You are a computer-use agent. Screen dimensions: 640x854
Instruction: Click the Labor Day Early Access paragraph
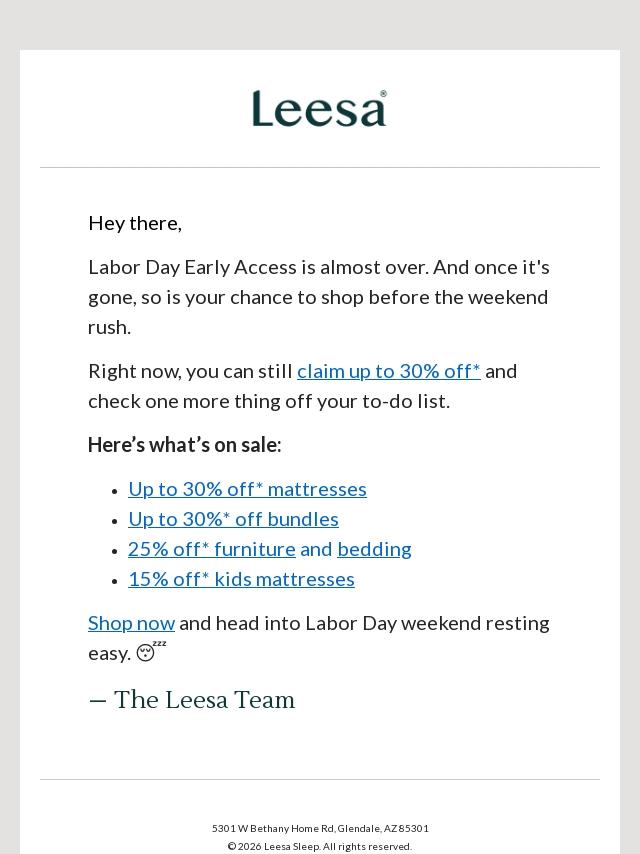tap(319, 297)
